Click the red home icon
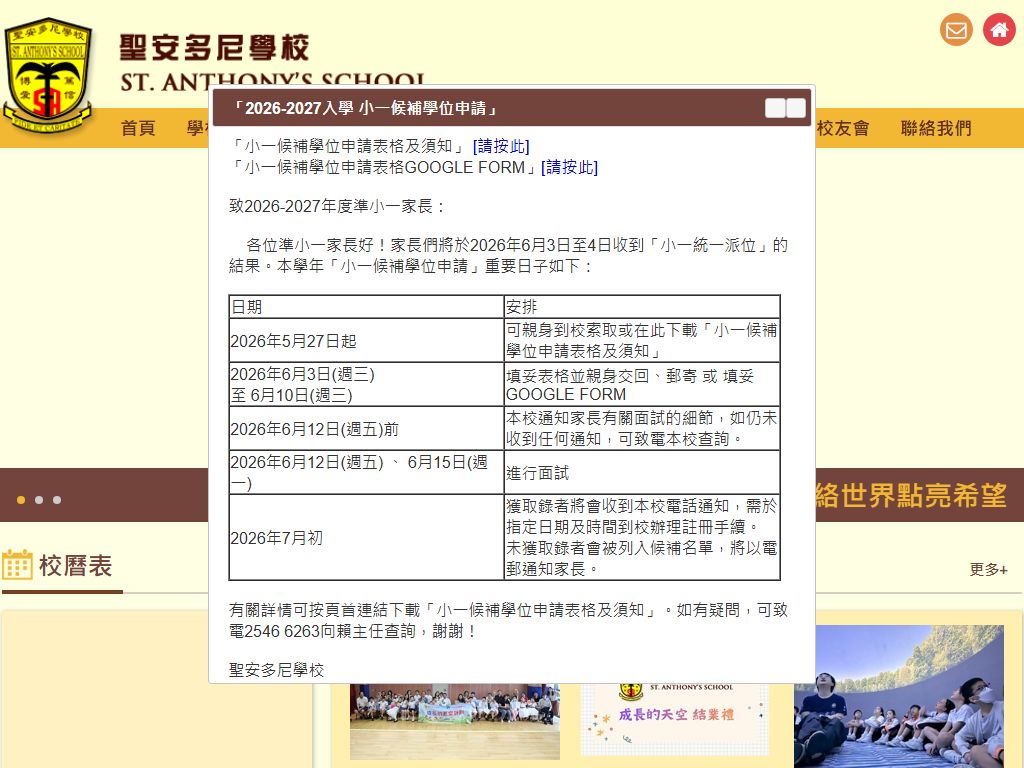The height and width of the screenshot is (768, 1024). click(x=999, y=30)
